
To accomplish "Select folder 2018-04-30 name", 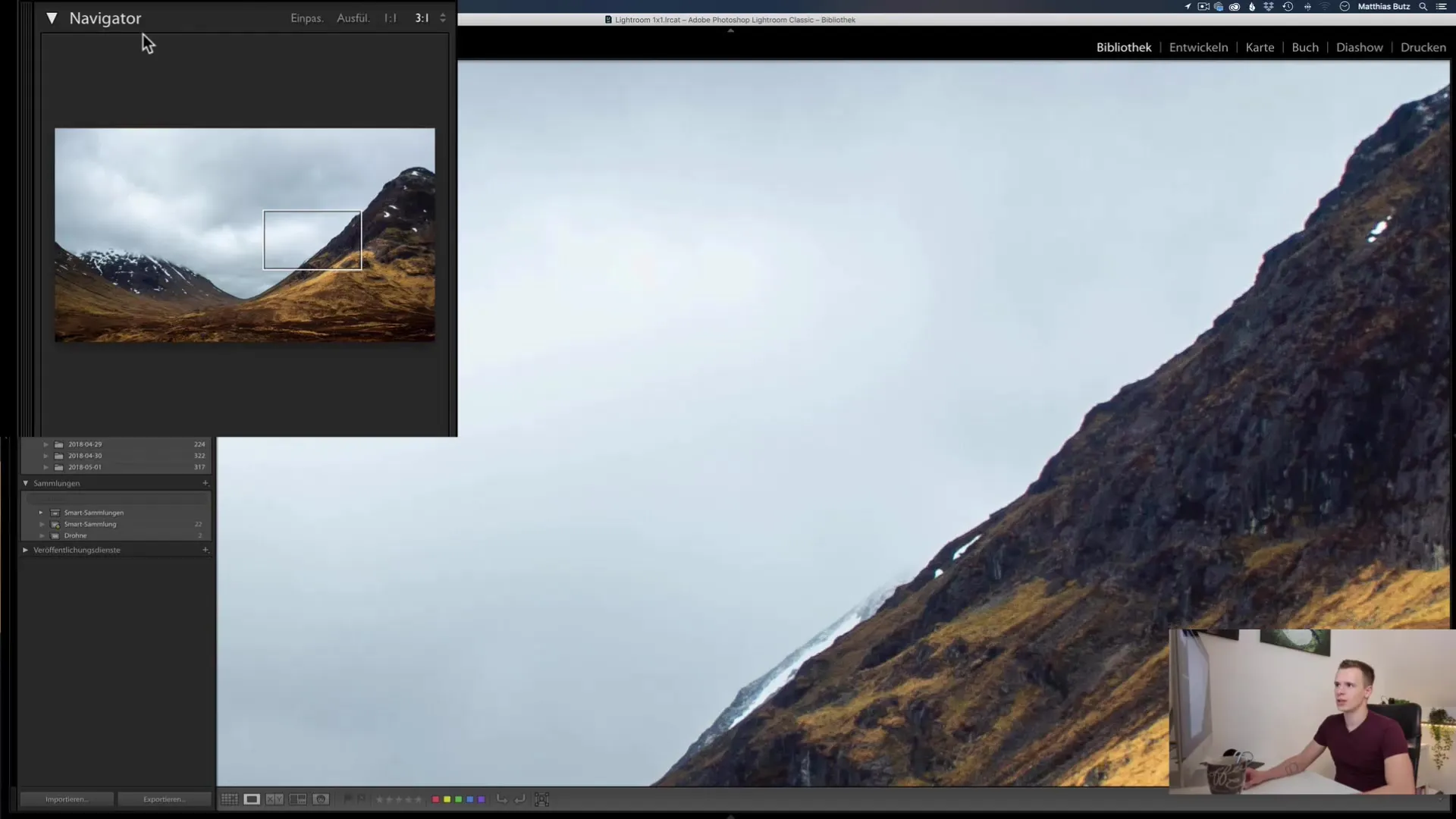I will point(85,456).
